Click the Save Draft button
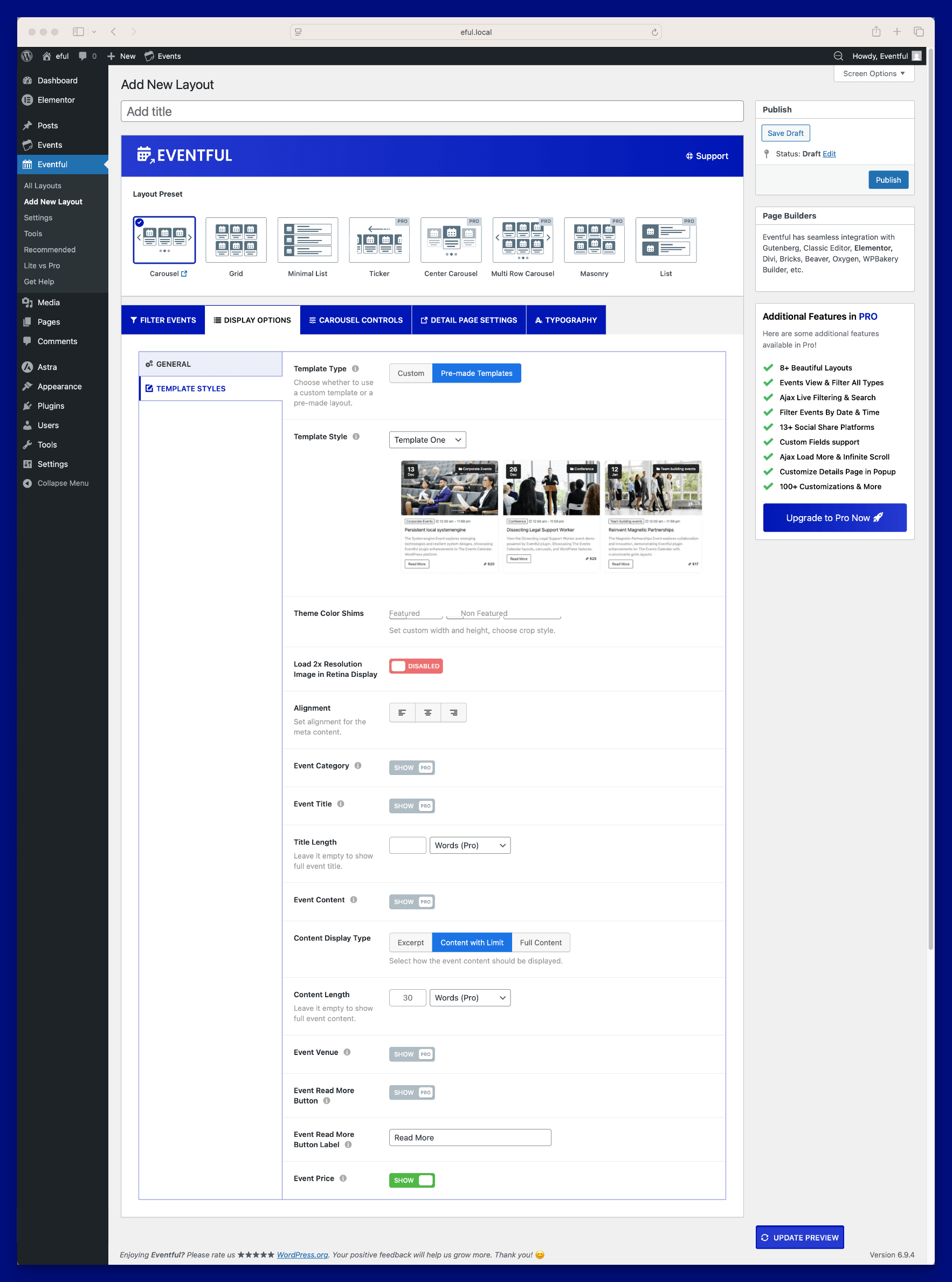952x1282 pixels. pos(785,133)
